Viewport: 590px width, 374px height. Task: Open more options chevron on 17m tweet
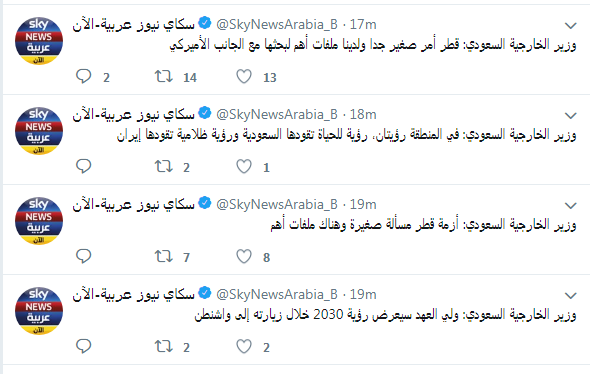pos(571,26)
